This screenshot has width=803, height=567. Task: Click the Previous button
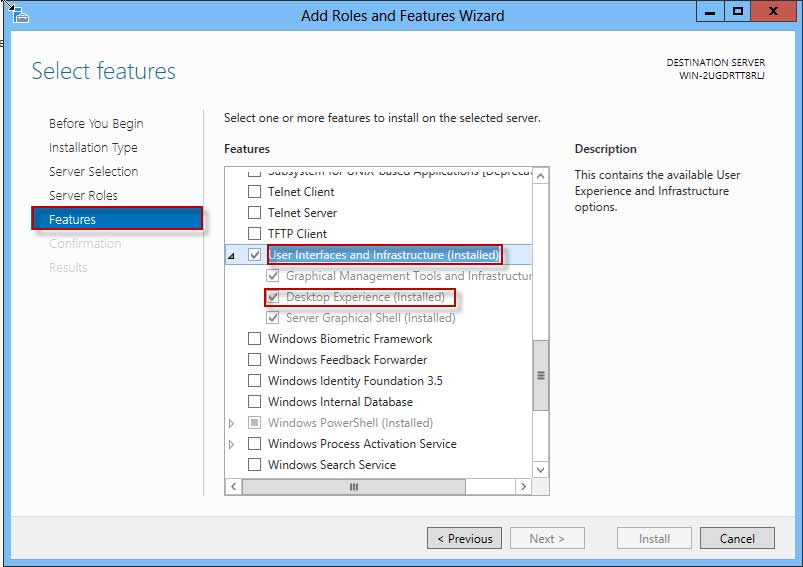[464, 538]
